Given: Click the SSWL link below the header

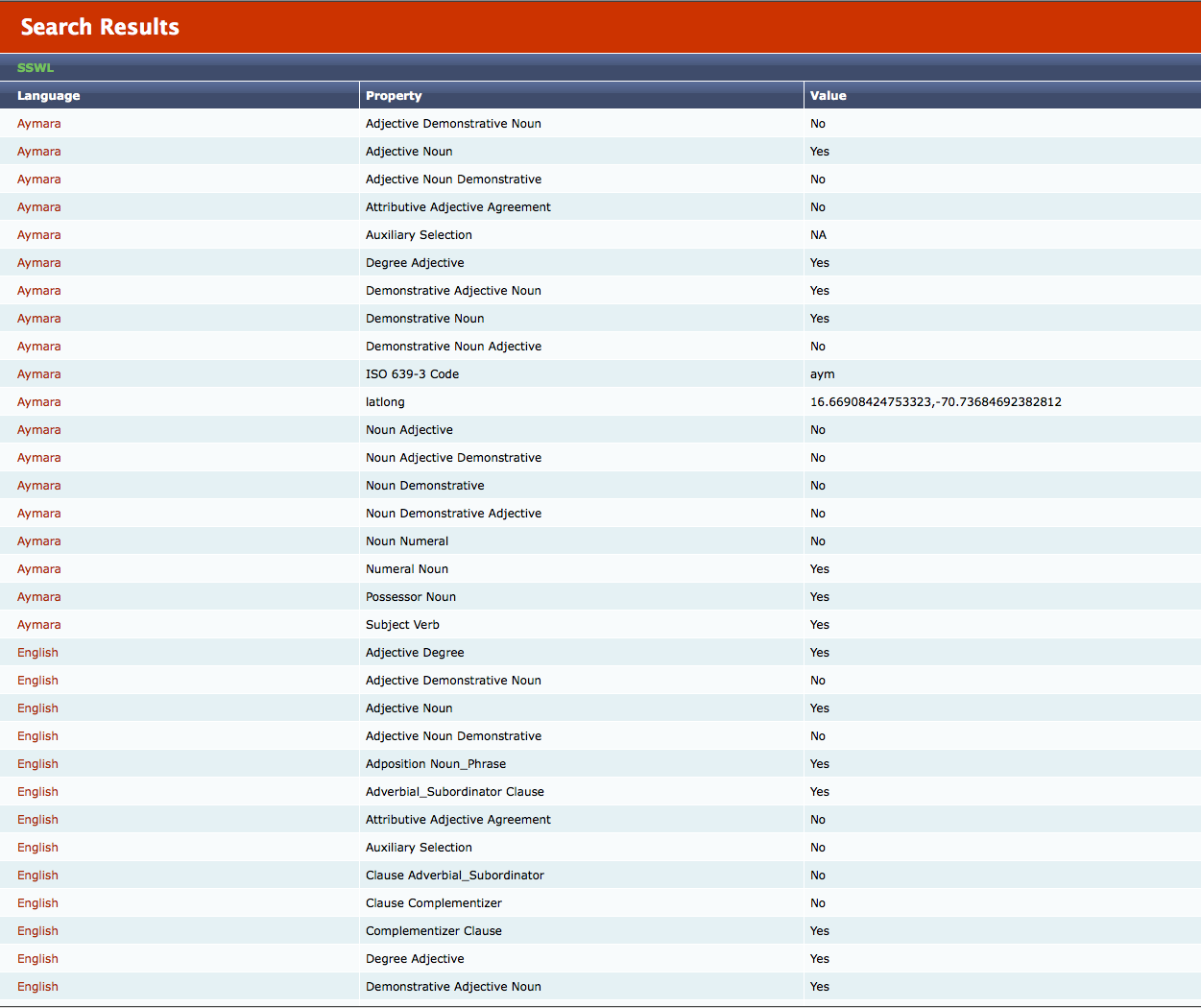Looking at the screenshot, I should 36,68.
